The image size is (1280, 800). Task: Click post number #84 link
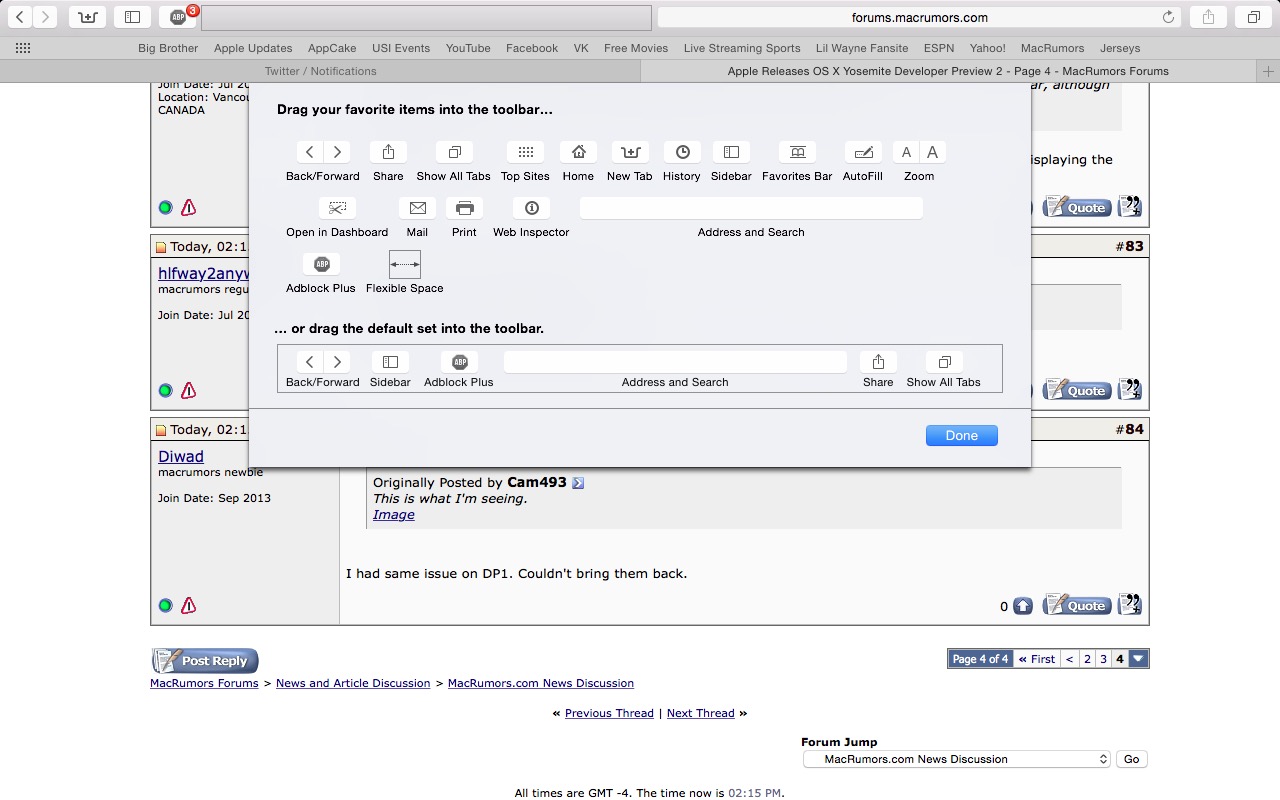(x=1134, y=429)
